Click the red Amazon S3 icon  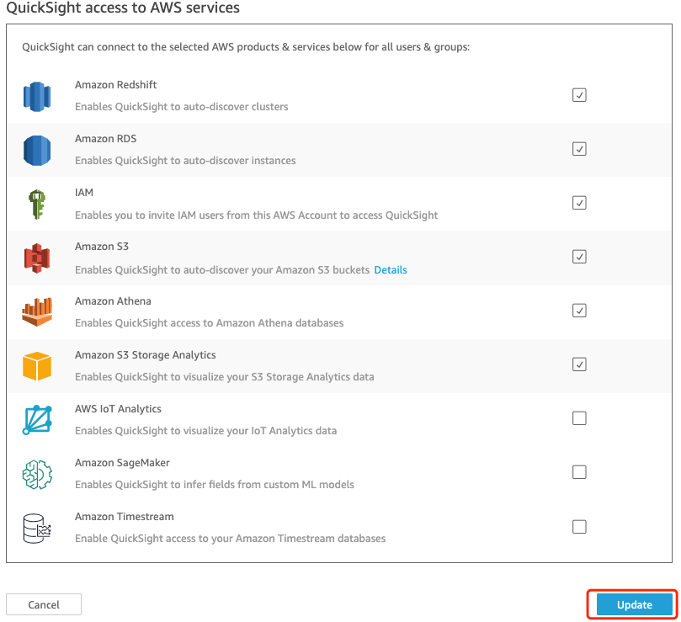pyautogui.click(x=37, y=258)
